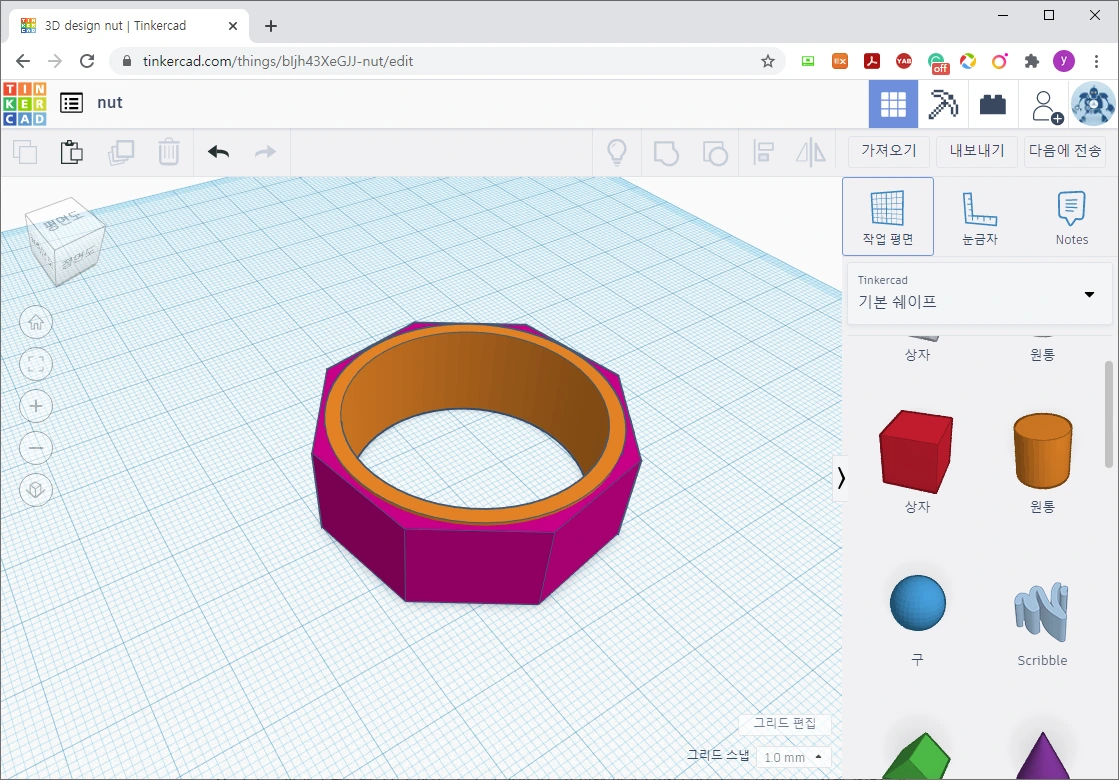
Task: Click the Paste clipboard icon
Action: [71, 152]
